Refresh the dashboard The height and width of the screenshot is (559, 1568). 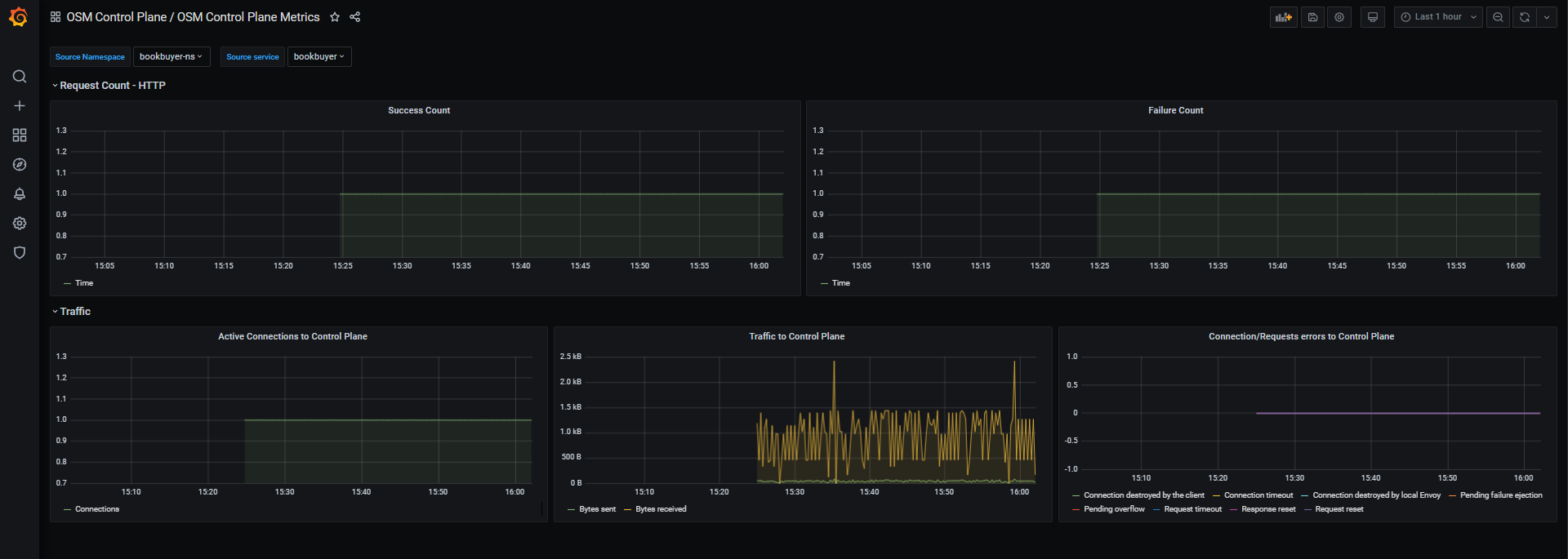point(1525,17)
